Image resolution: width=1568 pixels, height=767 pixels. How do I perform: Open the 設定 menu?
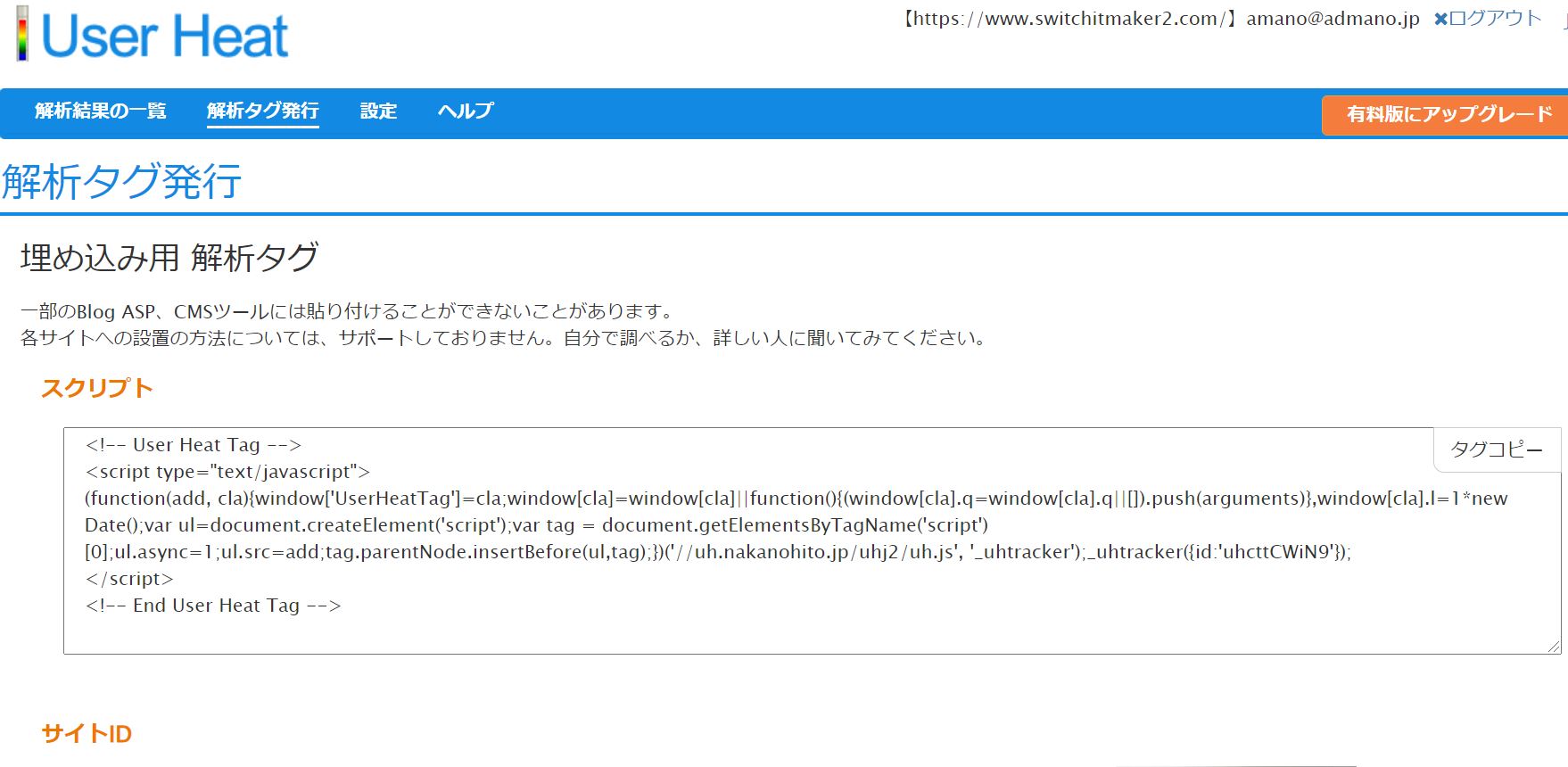click(378, 111)
